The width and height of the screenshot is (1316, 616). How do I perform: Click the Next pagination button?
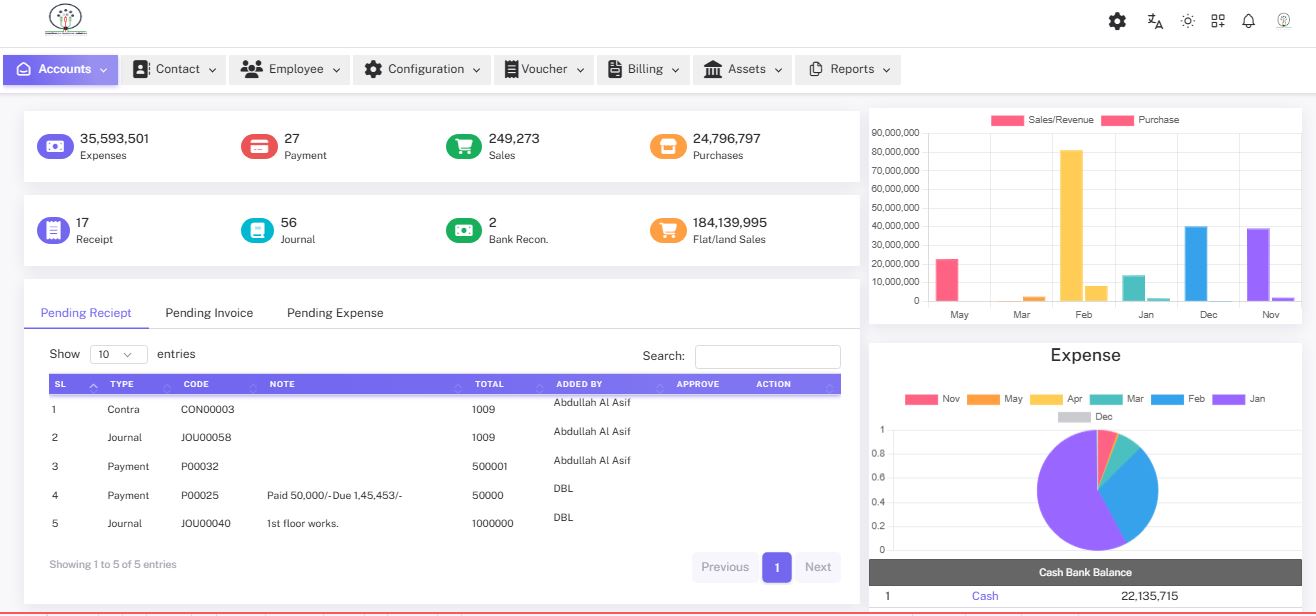click(x=817, y=567)
